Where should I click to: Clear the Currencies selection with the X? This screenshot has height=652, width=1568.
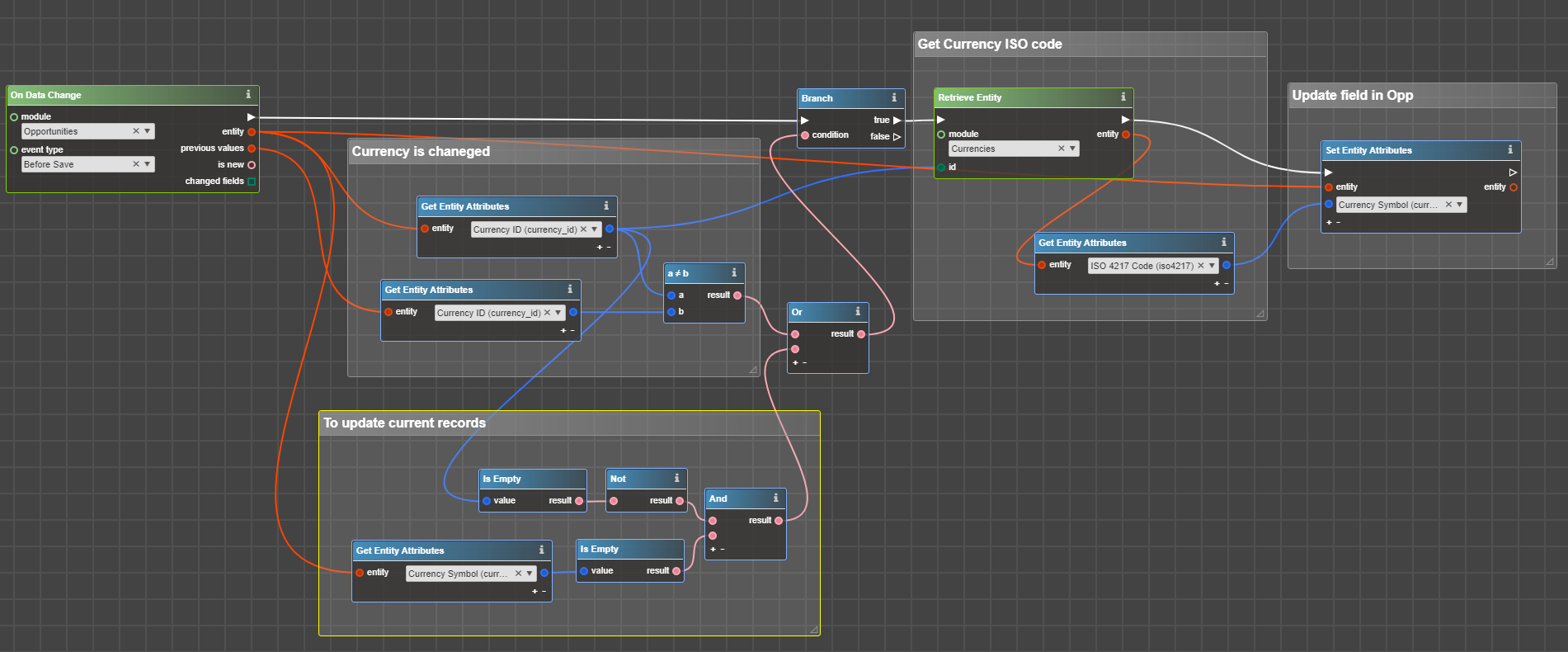[x=1061, y=149]
